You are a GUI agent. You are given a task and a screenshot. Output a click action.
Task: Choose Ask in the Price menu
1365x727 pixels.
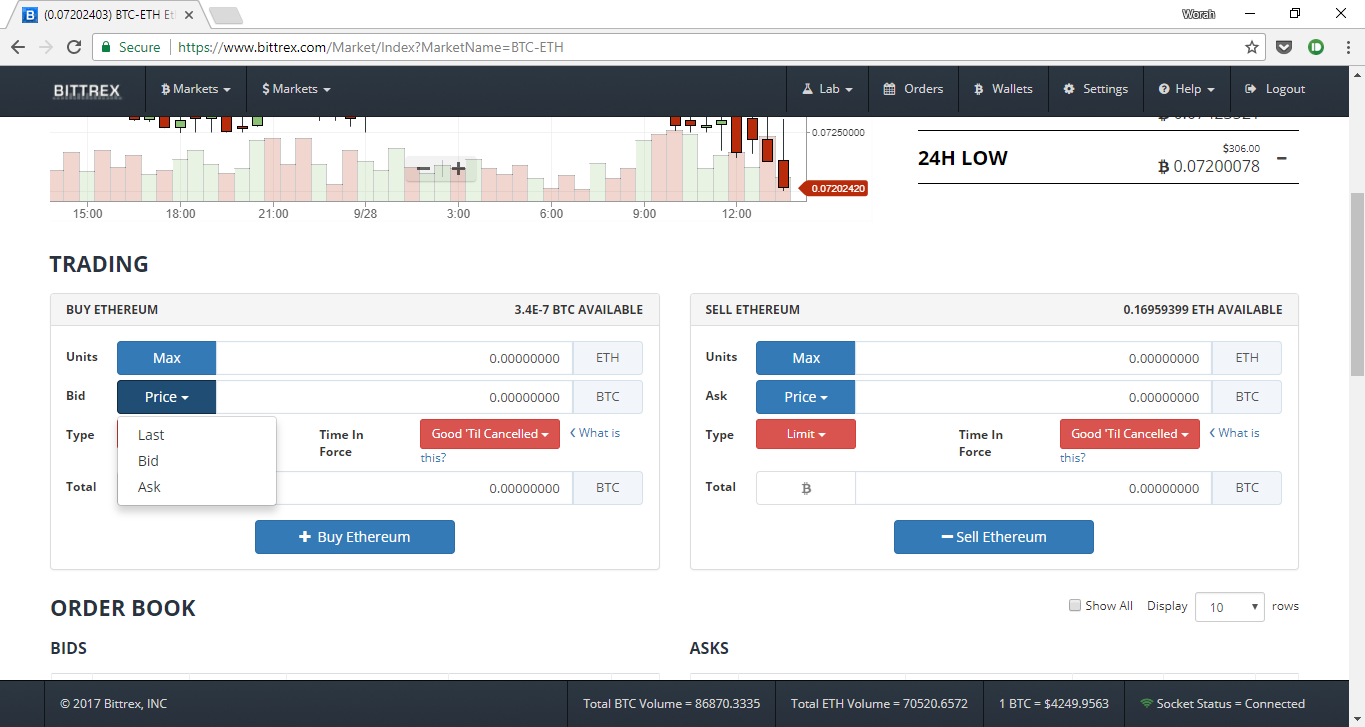click(x=149, y=487)
